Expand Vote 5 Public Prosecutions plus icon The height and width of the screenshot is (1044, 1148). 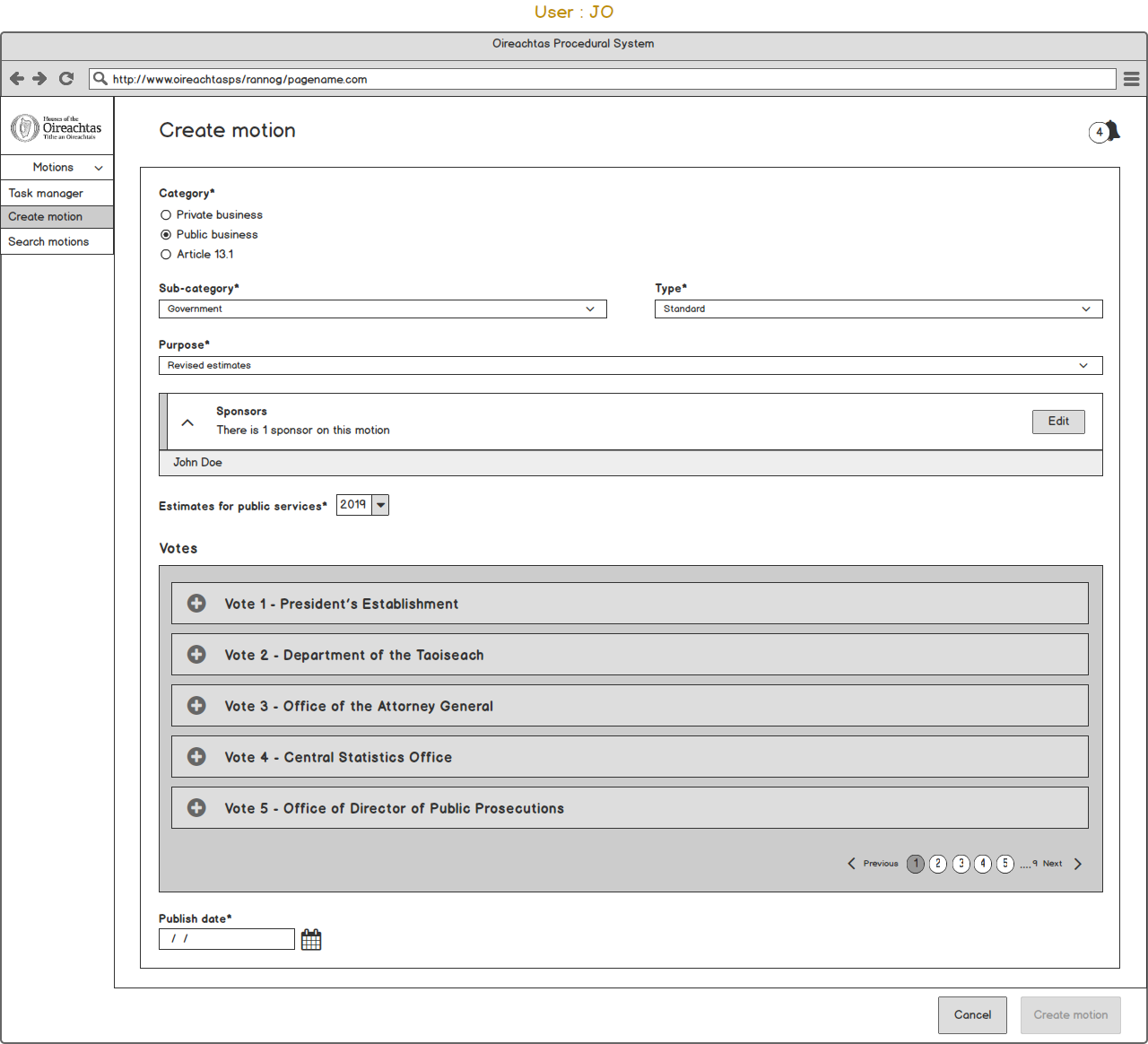[196, 808]
